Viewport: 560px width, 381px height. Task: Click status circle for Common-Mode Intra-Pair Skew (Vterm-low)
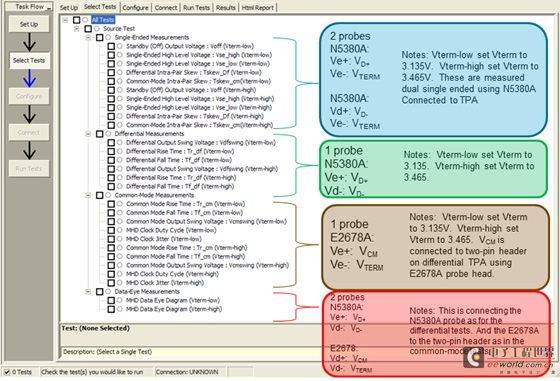[120, 81]
